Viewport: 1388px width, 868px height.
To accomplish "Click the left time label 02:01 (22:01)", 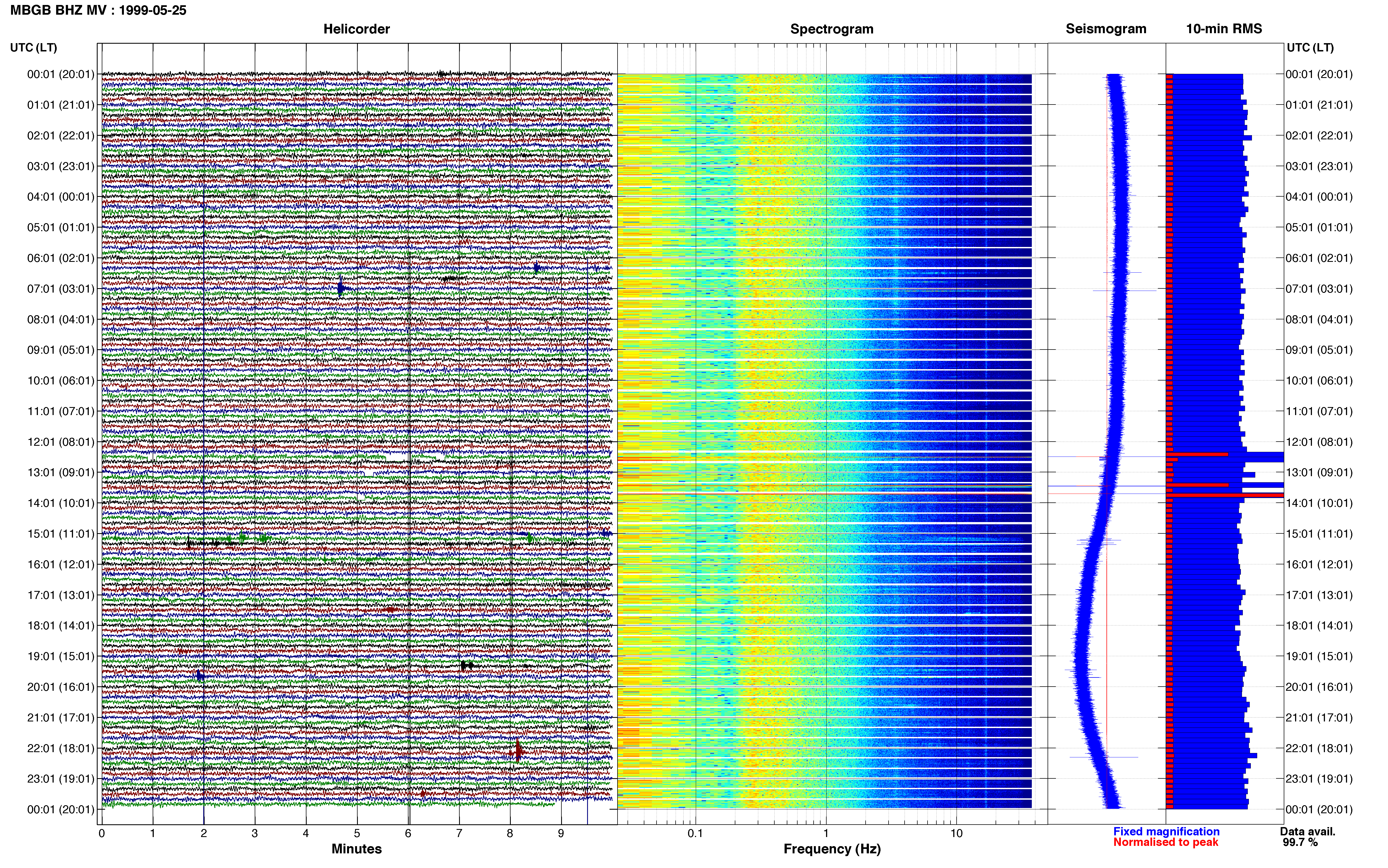I will tap(60, 135).
